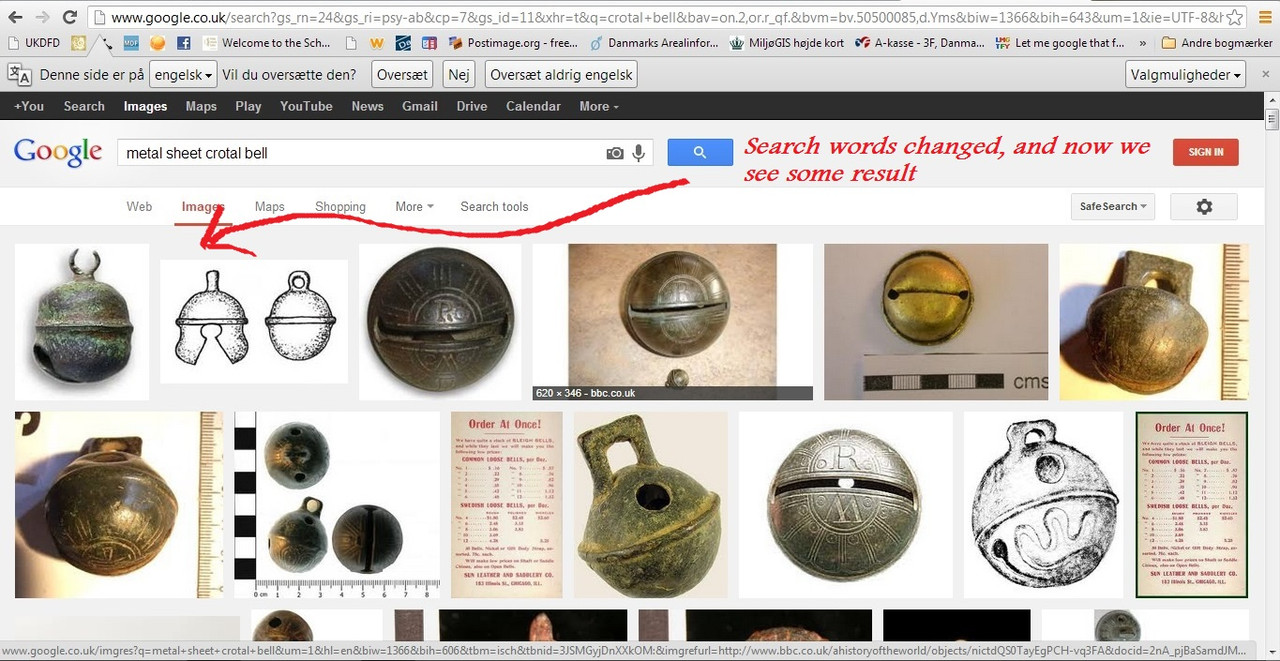Expand the More menu in the black bar
The height and width of the screenshot is (661, 1280).
599,106
